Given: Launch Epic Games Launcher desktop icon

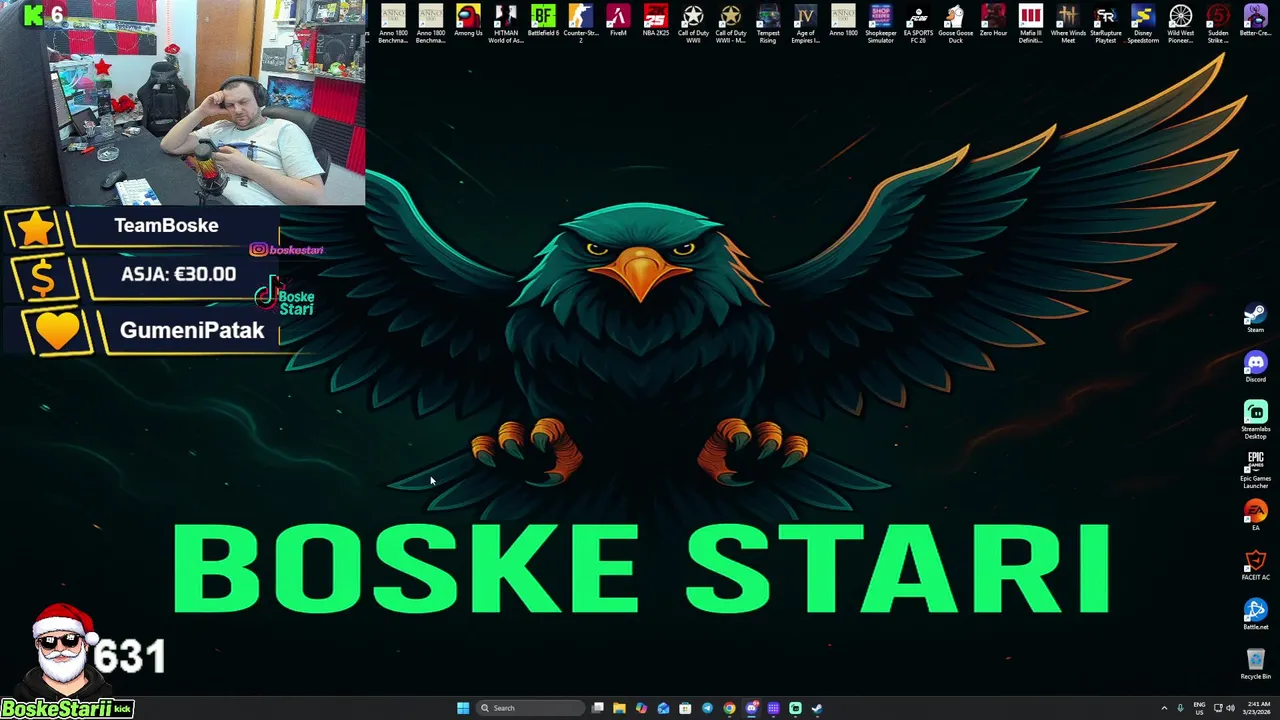Looking at the screenshot, I should click(1255, 470).
